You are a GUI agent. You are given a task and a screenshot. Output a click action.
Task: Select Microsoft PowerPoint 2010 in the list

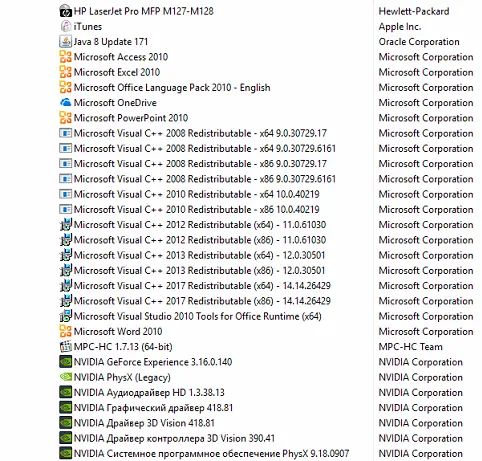click(131, 118)
